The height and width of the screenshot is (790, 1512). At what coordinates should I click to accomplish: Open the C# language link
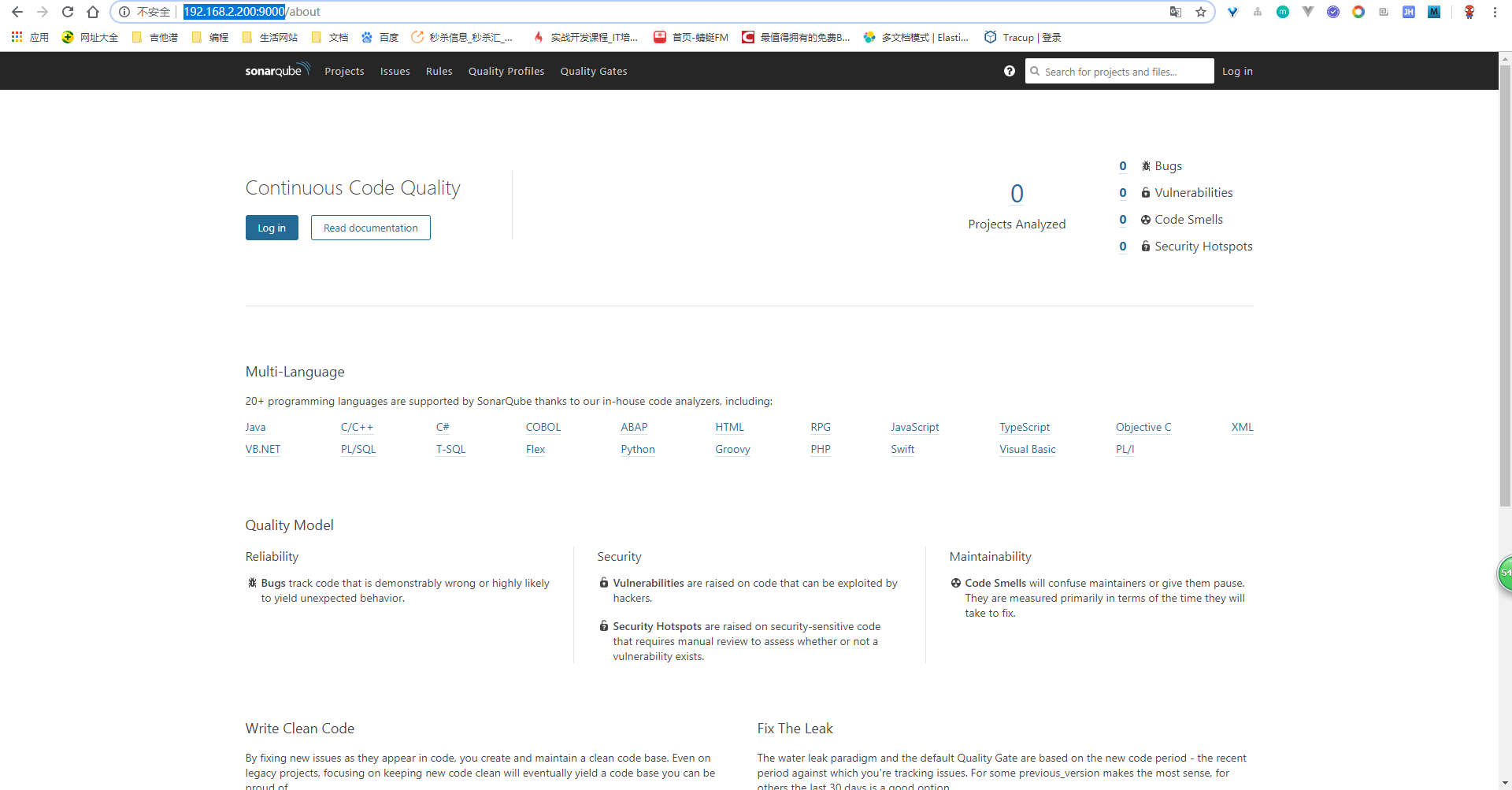point(443,427)
